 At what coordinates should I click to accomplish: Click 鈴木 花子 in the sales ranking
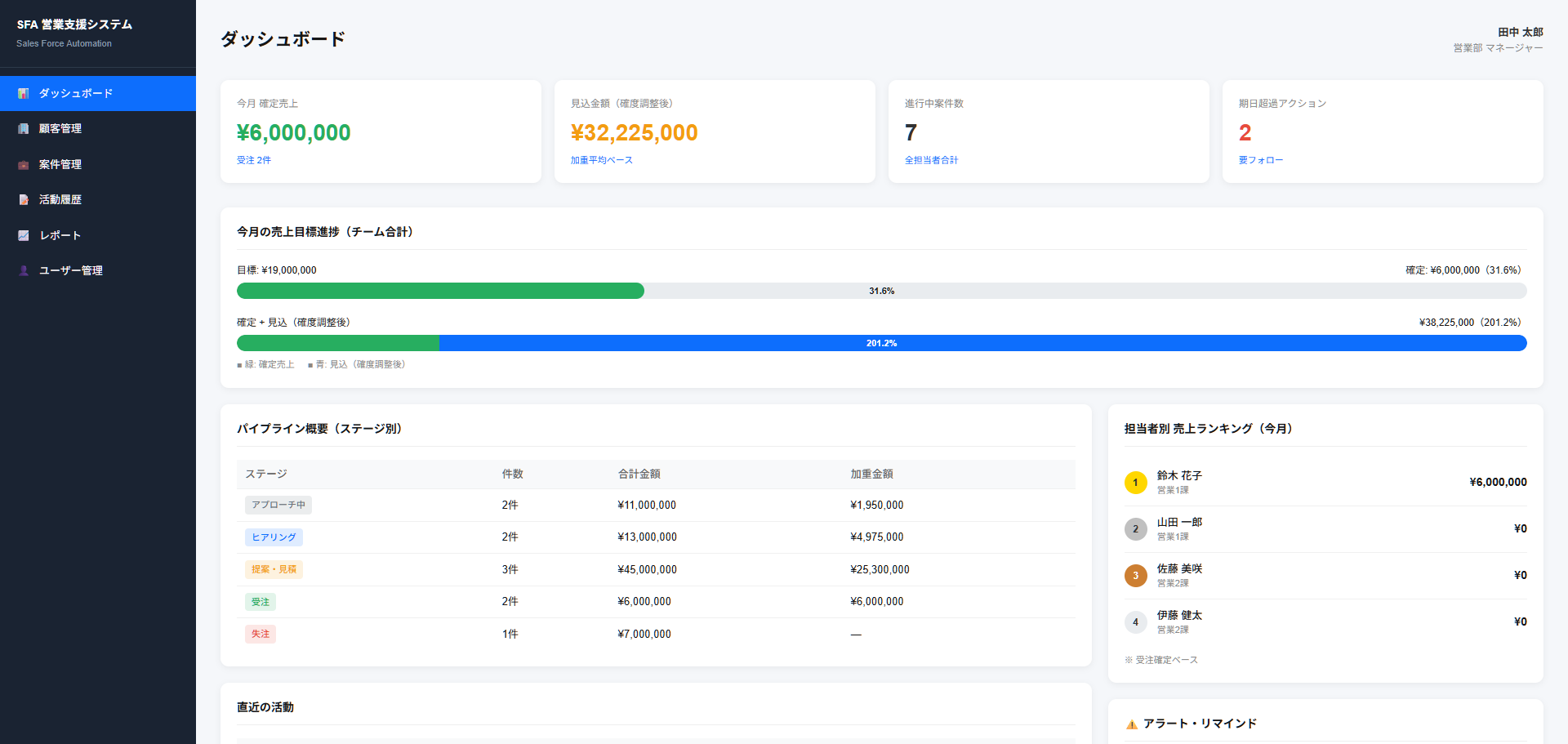[x=1179, y=475]
